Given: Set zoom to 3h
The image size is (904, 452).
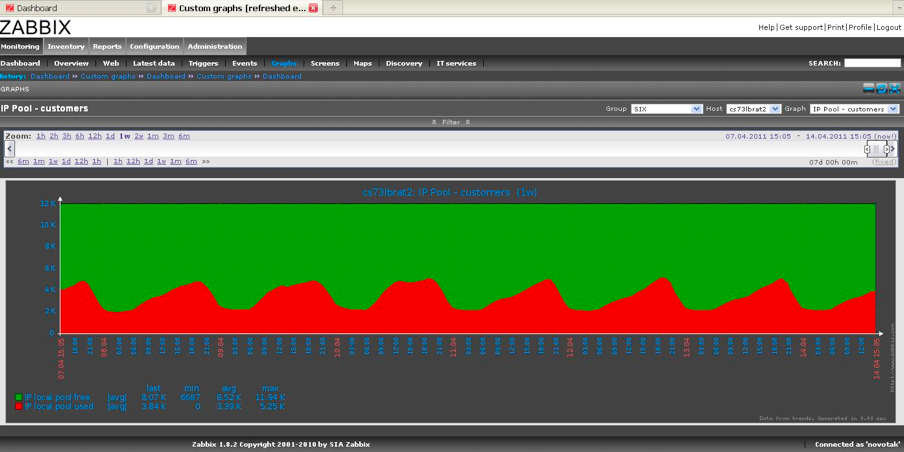Looking at the screenshot, I should [67, 136].
